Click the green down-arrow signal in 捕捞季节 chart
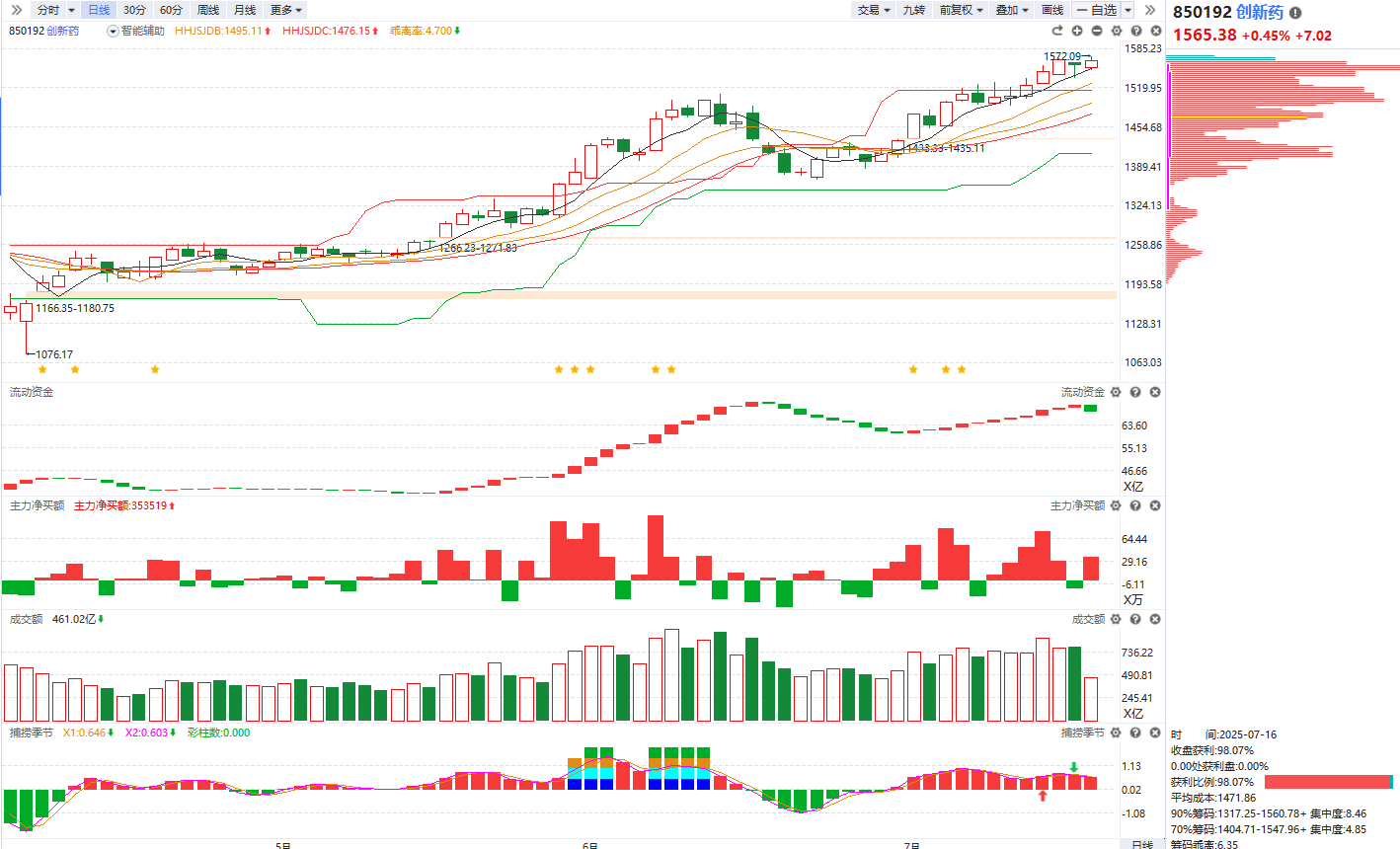Image resolution: width=1400 pixels, height=849 pixels. pos(1073,767)
